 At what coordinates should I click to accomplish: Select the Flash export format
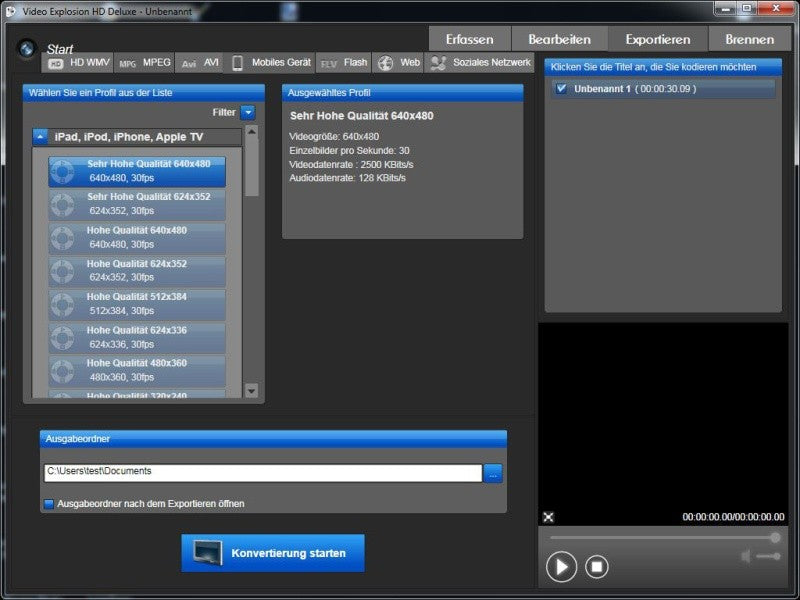coord(343,63)
